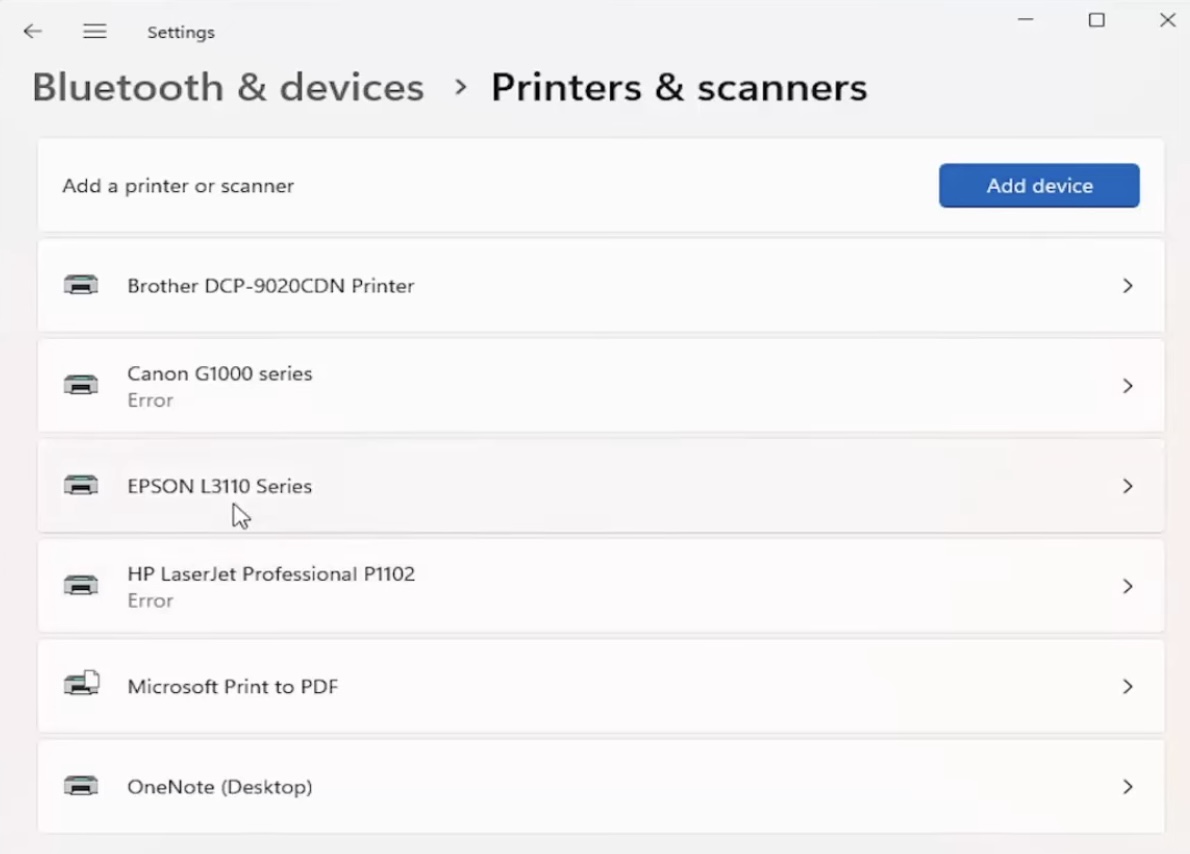
Task: Maximize the Settings window
Action: [1097, 20]
